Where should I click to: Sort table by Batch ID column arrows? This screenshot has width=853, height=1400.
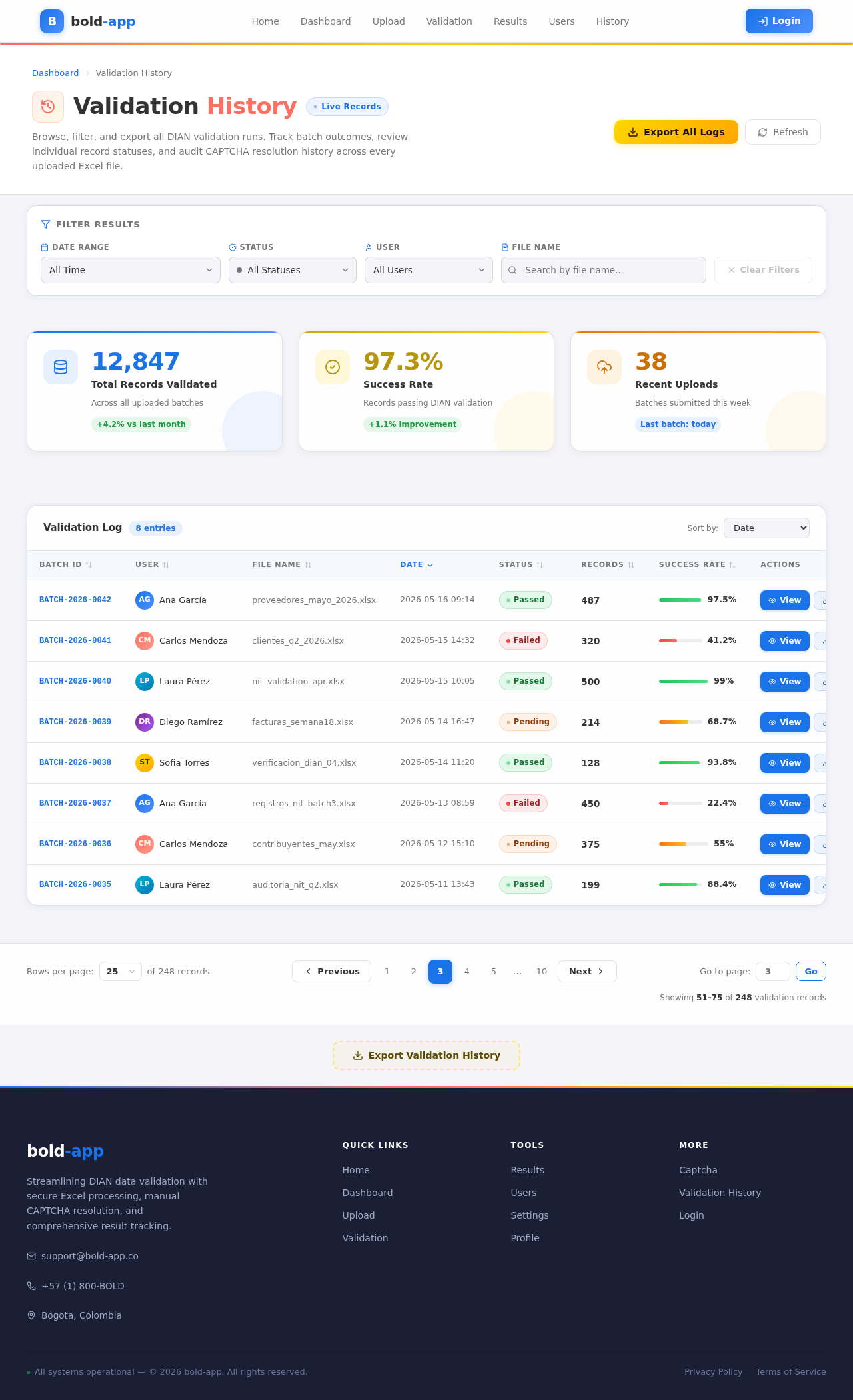tap(89, 565)
